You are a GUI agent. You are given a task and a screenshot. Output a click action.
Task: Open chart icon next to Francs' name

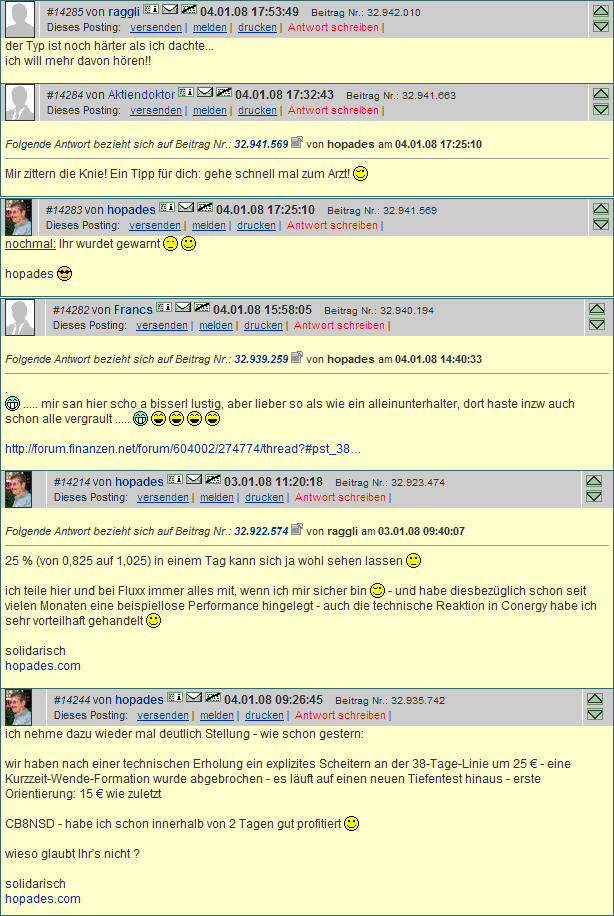point(202,307)
